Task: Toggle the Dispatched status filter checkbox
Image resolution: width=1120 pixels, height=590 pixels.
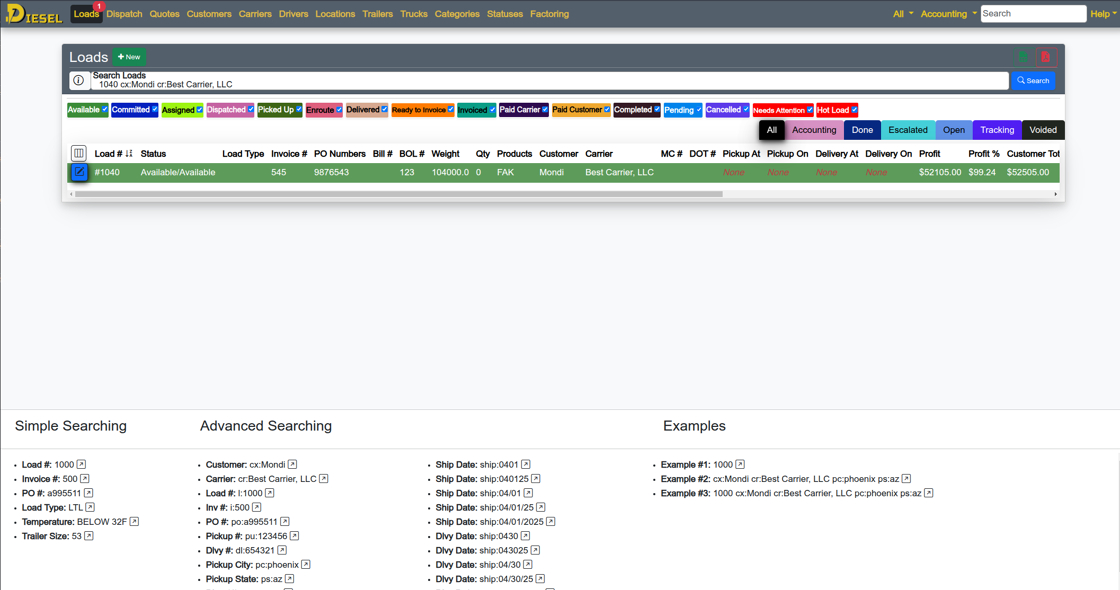Action: coord(251,109)
